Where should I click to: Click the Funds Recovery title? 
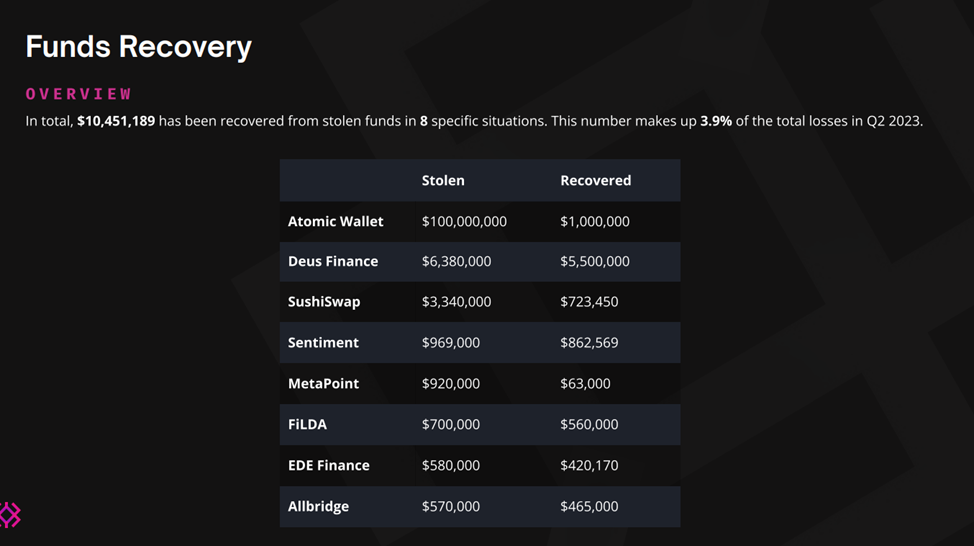tap(138, 46)
